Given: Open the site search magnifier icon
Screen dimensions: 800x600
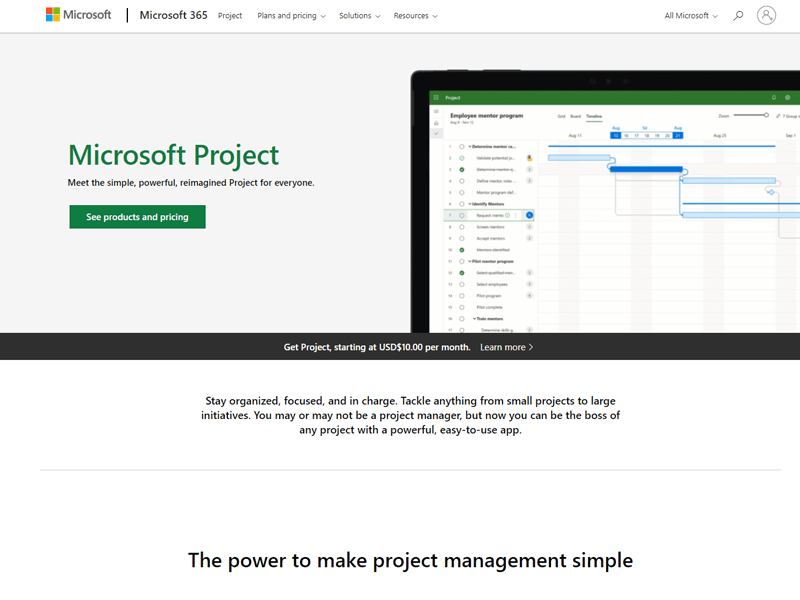Looking at the screenshot, I should tap(738, 16).
